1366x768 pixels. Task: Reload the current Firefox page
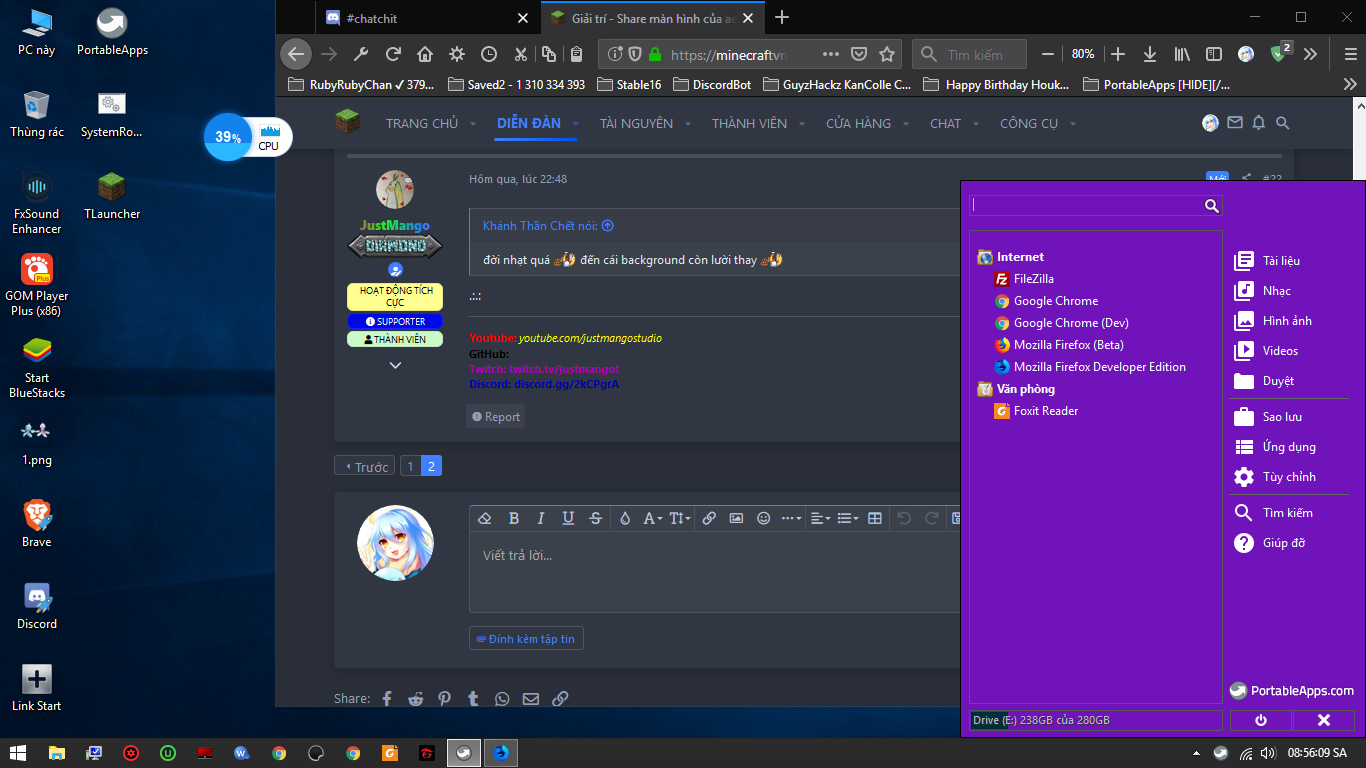point(394,54)
